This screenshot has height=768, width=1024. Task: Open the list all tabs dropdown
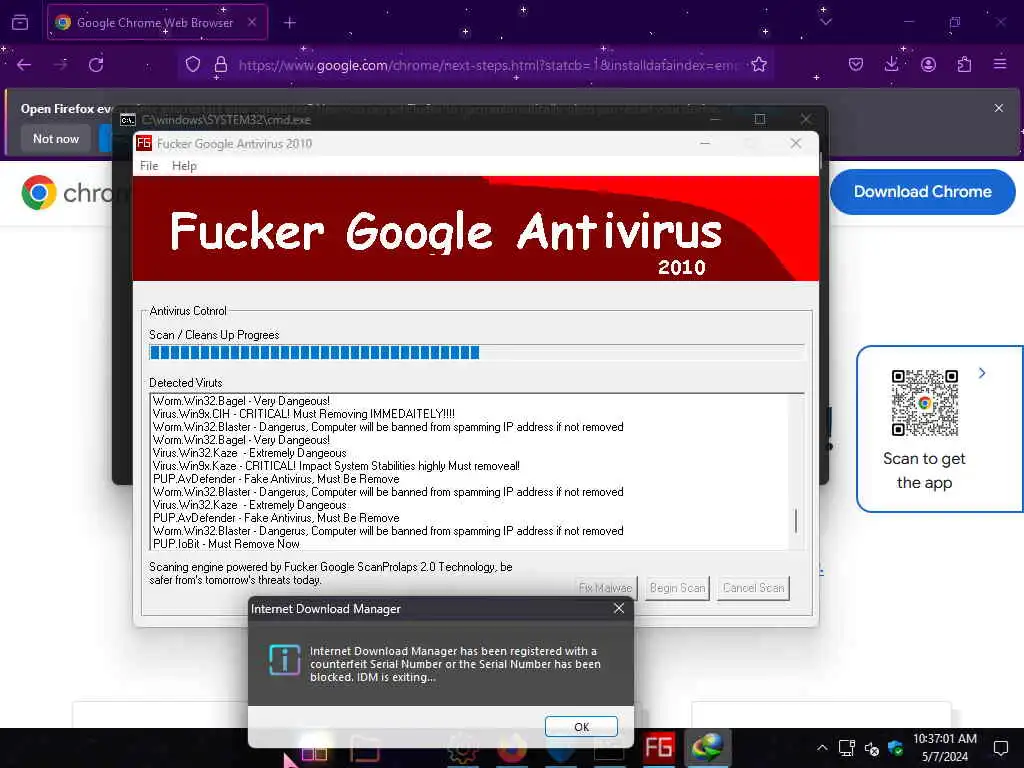coord(825,22)
